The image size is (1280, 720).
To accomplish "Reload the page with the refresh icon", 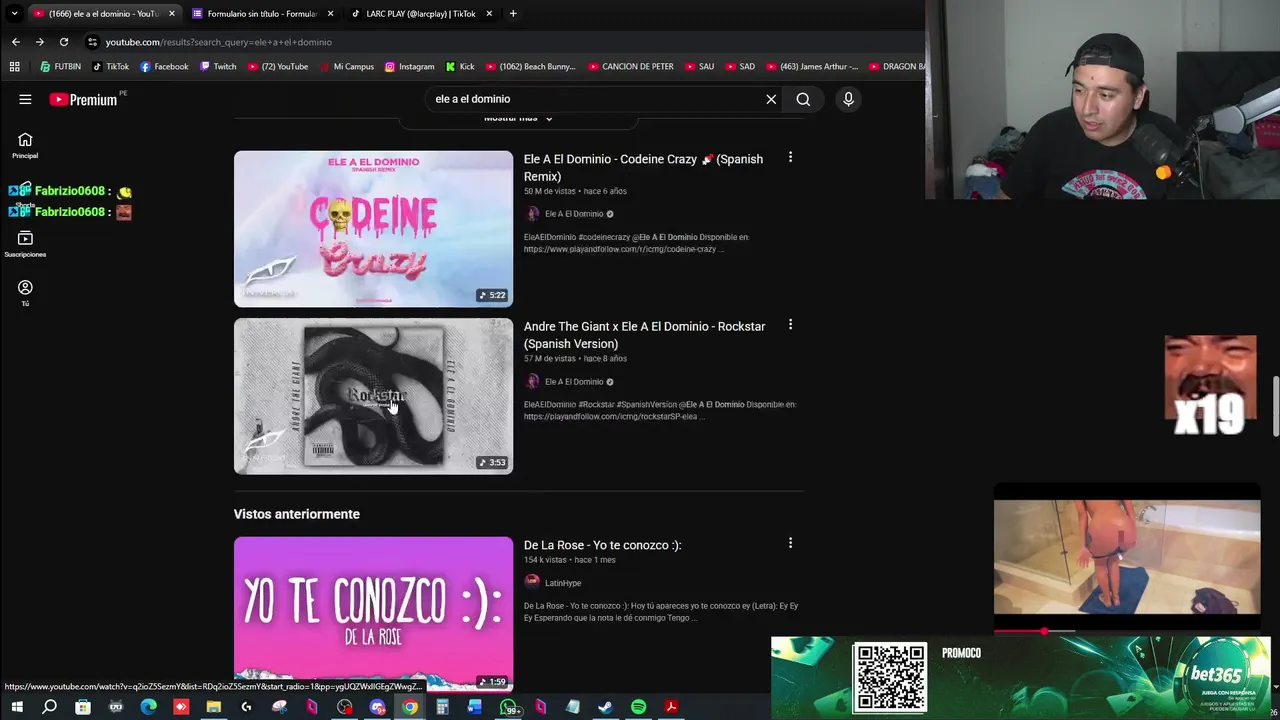I will point(64,42).
